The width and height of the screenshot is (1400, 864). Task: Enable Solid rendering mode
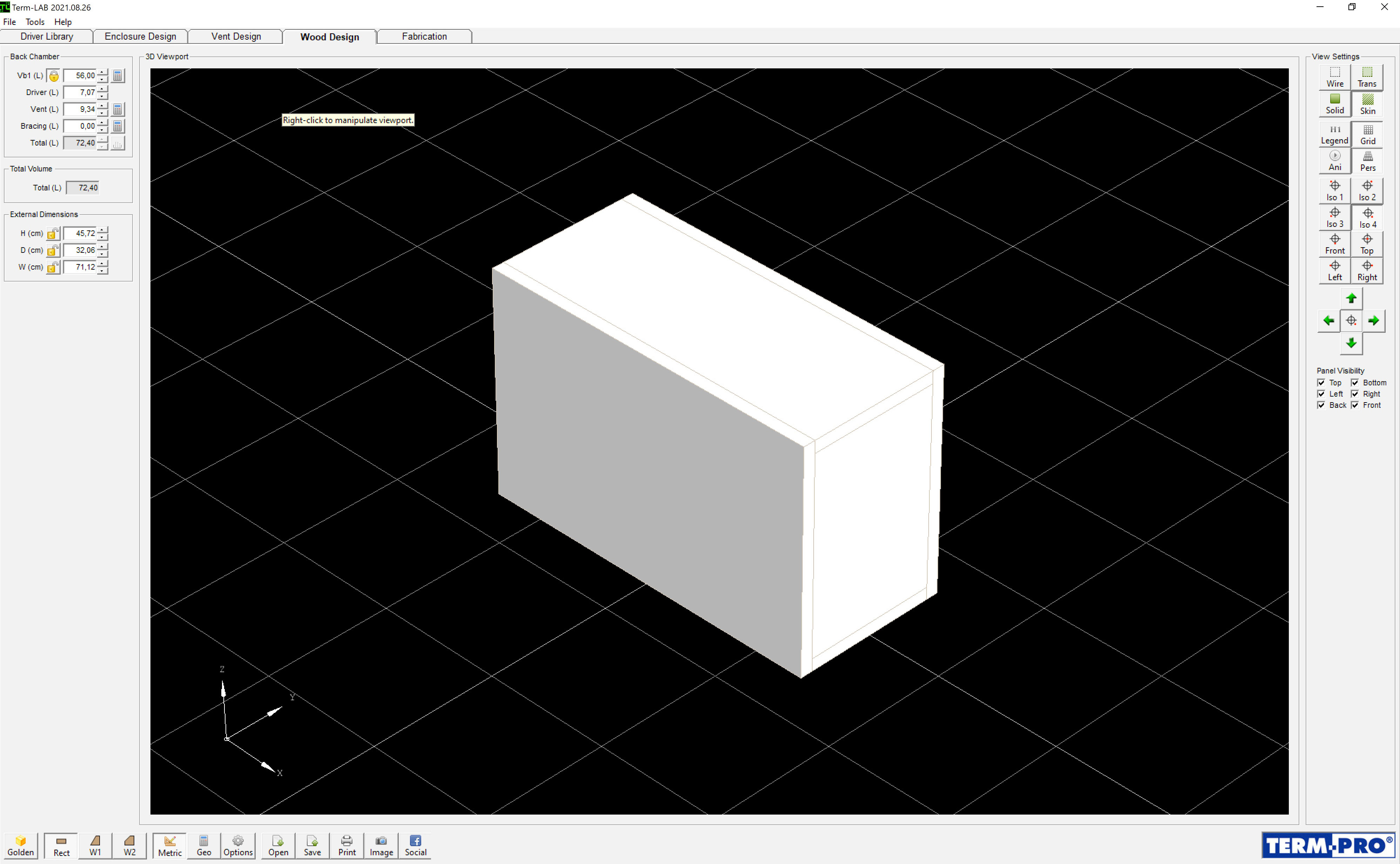[1335, 104]
